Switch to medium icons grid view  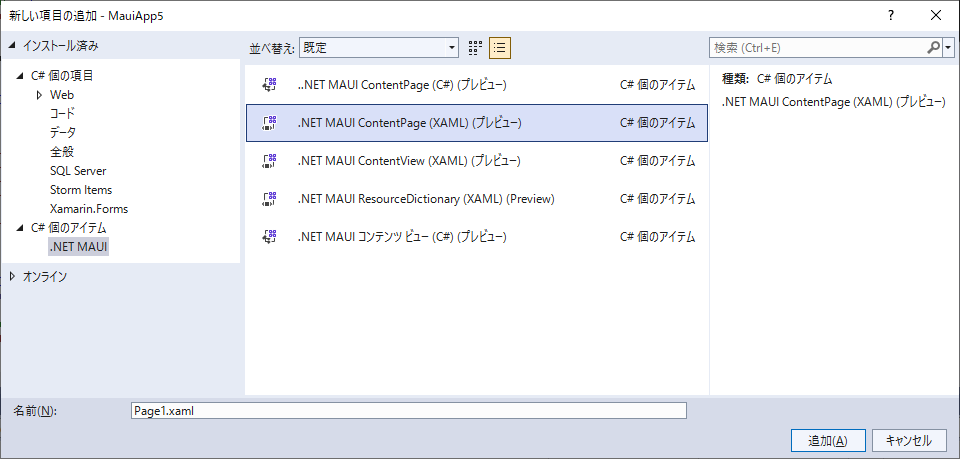click(476, 48)
